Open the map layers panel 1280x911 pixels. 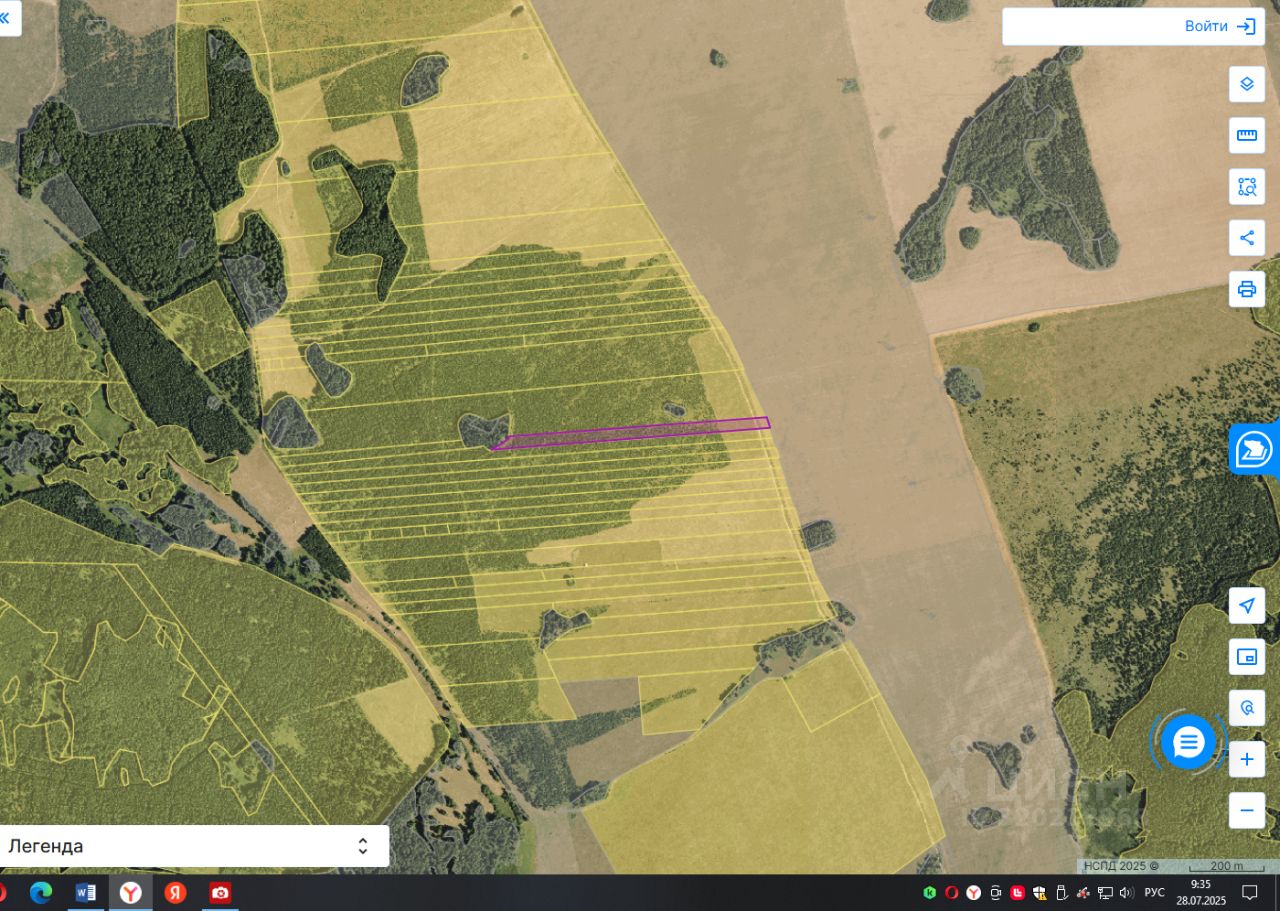coord(1246,84)
